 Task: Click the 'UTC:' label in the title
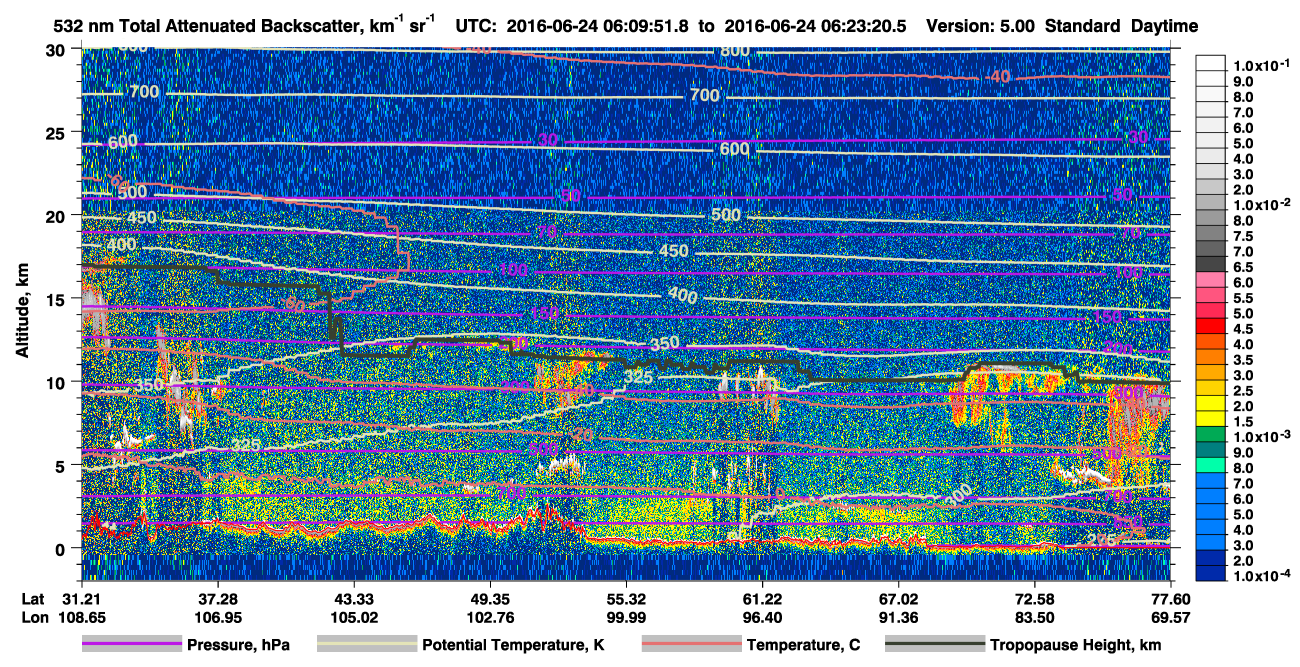(x=476, y=26)
